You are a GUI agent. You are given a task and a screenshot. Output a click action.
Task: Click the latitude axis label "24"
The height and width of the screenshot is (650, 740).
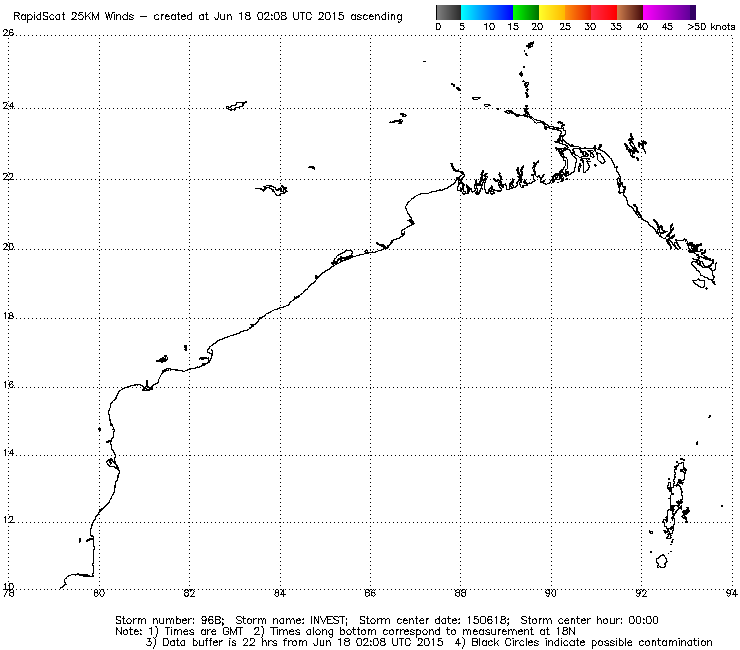pos(8,106)
